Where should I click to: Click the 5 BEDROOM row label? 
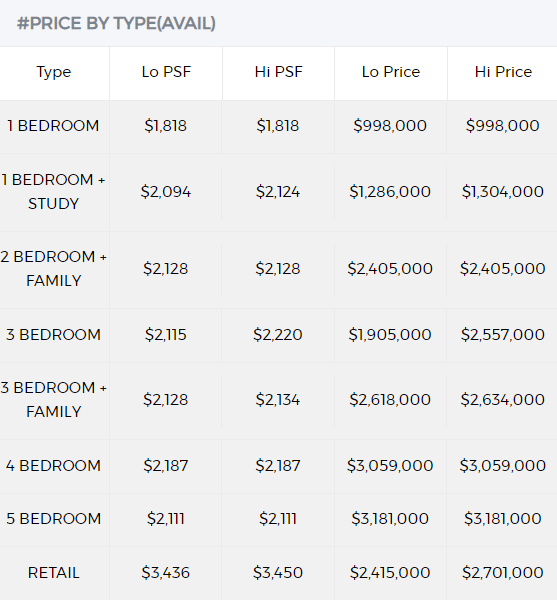pos(53,519)
